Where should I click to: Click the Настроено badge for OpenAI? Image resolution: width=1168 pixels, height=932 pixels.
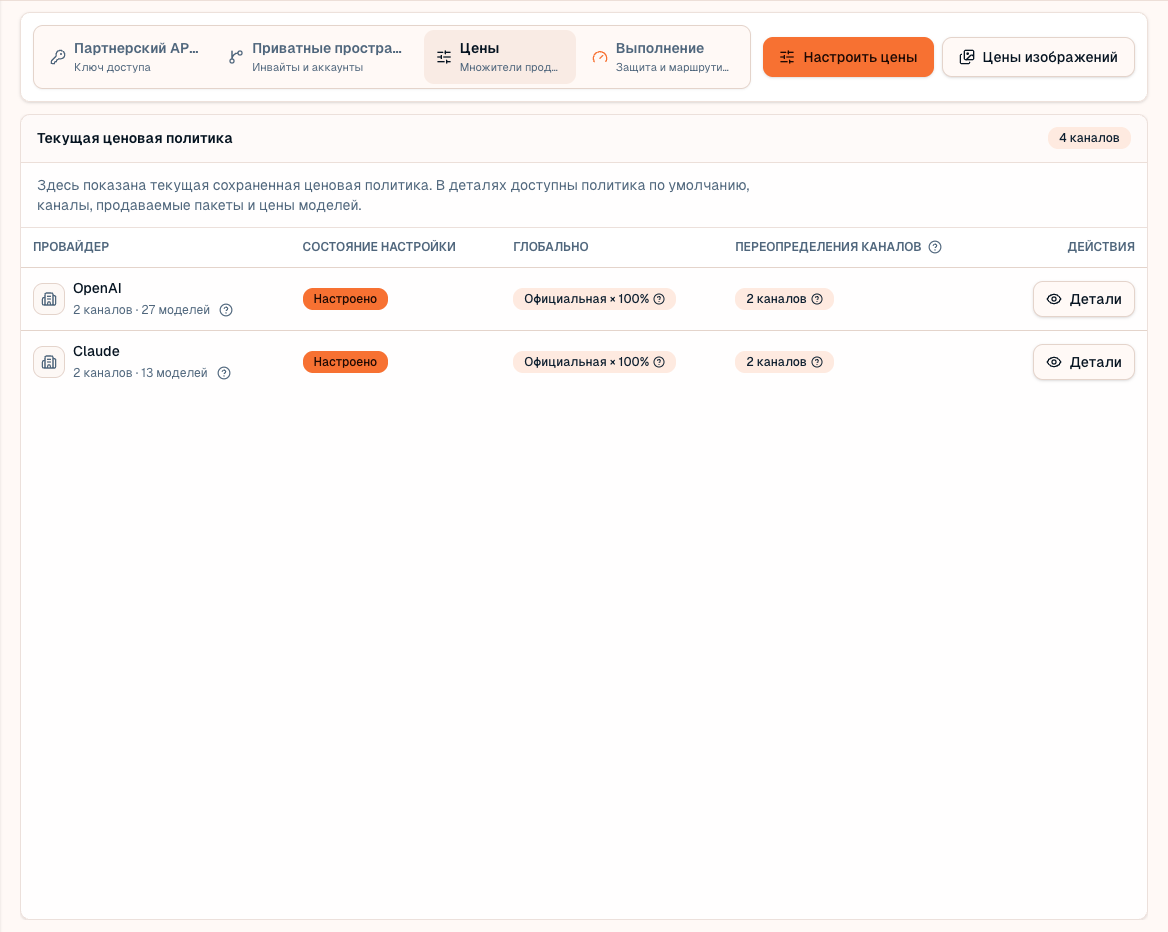[x=345, y=299]
